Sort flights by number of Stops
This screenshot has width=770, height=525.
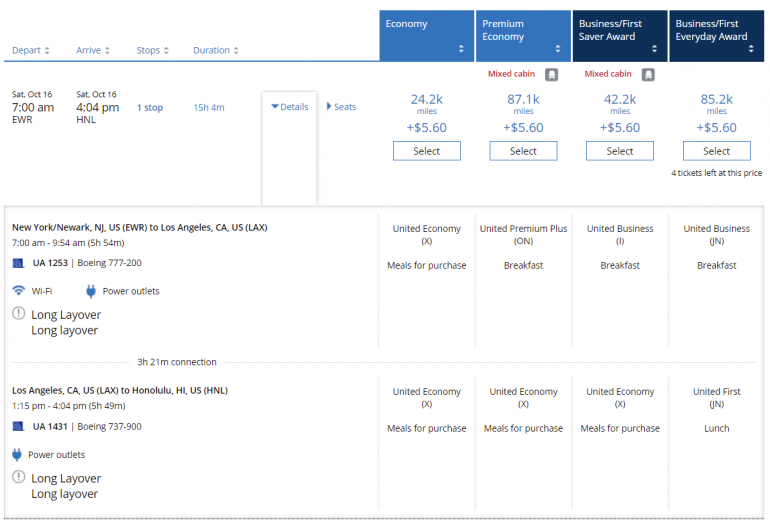point(153,50)
